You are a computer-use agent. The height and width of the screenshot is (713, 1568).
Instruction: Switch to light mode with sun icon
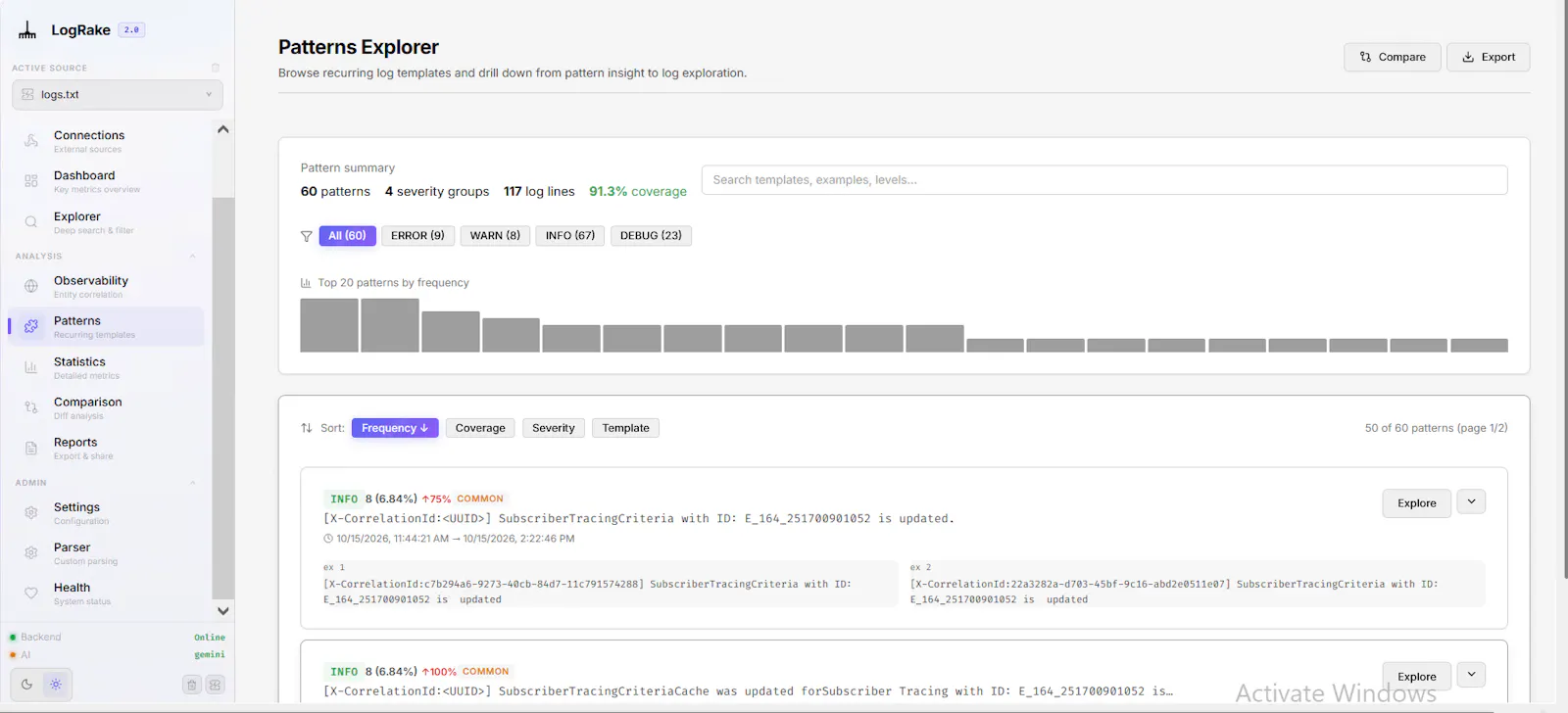[56, 685]
